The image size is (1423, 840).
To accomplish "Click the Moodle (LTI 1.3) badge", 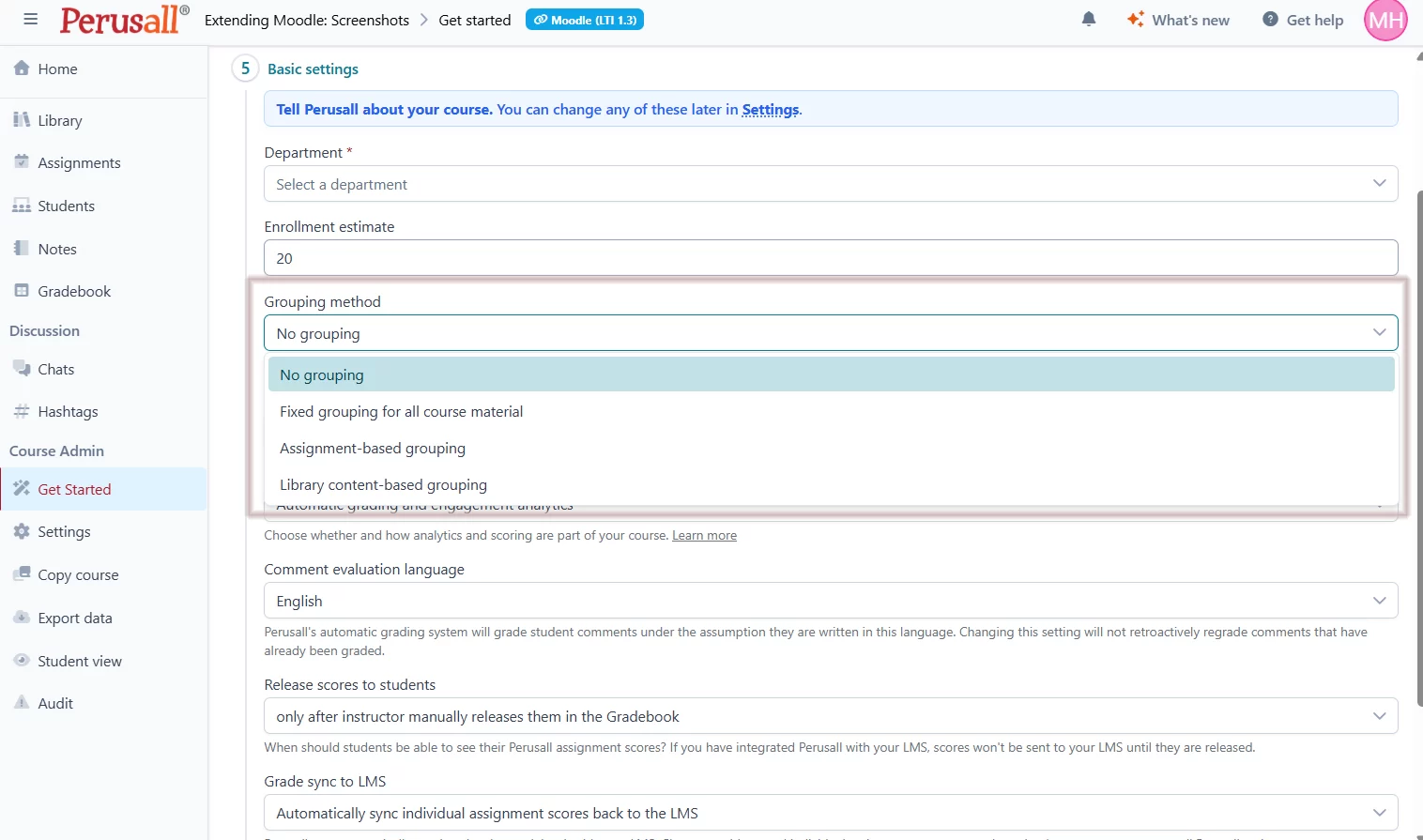I will tap(585, 20).
